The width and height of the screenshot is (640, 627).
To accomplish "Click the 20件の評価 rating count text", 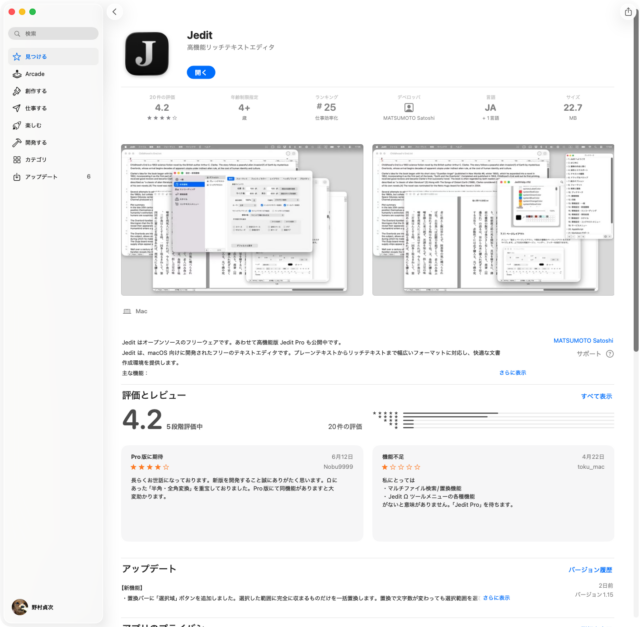I will pos(345,427).
